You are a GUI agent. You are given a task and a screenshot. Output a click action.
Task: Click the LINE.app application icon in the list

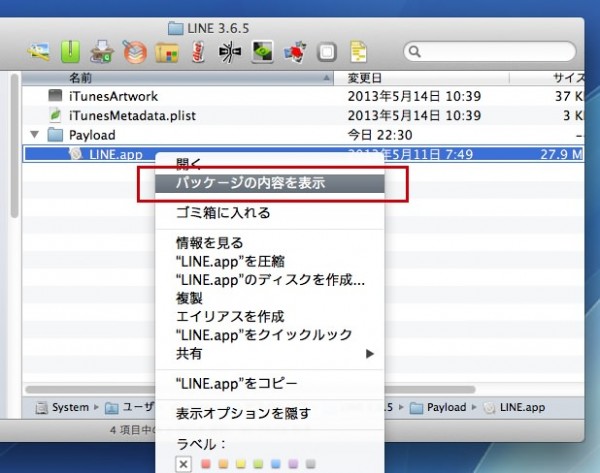(76, 154)
